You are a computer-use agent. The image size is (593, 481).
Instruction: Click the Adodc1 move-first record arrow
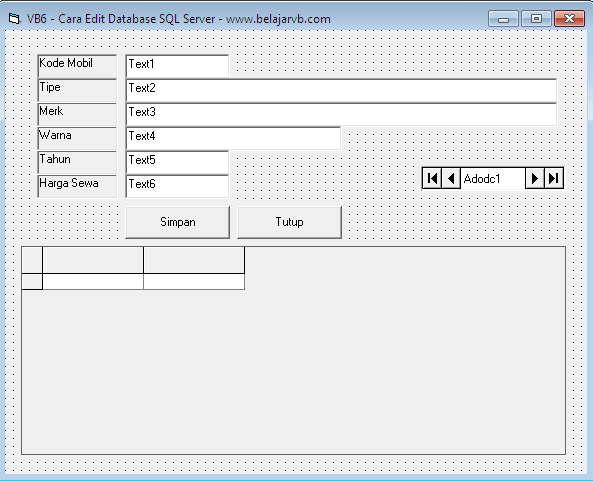tap(432, 178)
